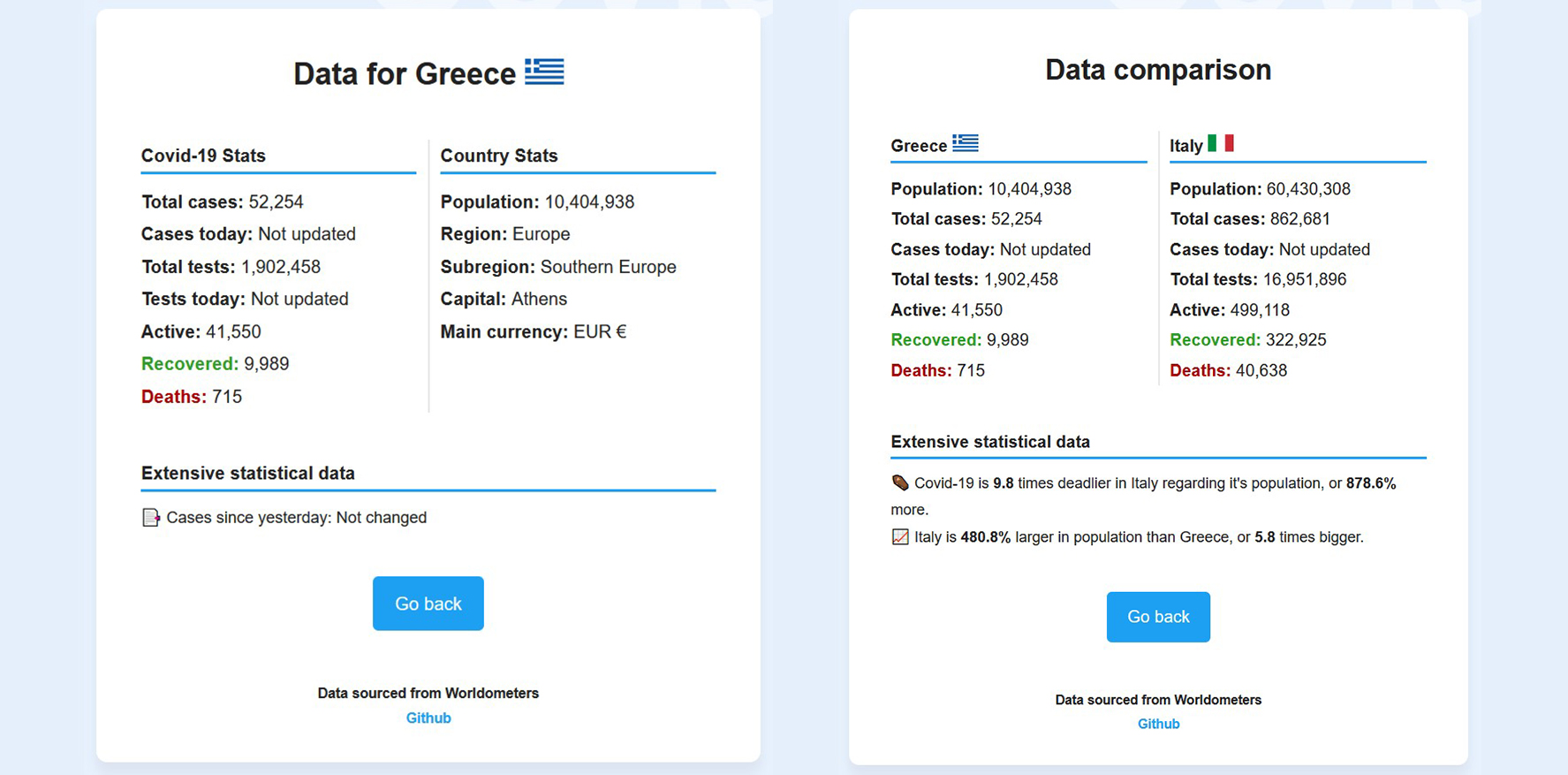
Task: Click the green Recovered label in Italy column
Action: [x=1215, y=340]
